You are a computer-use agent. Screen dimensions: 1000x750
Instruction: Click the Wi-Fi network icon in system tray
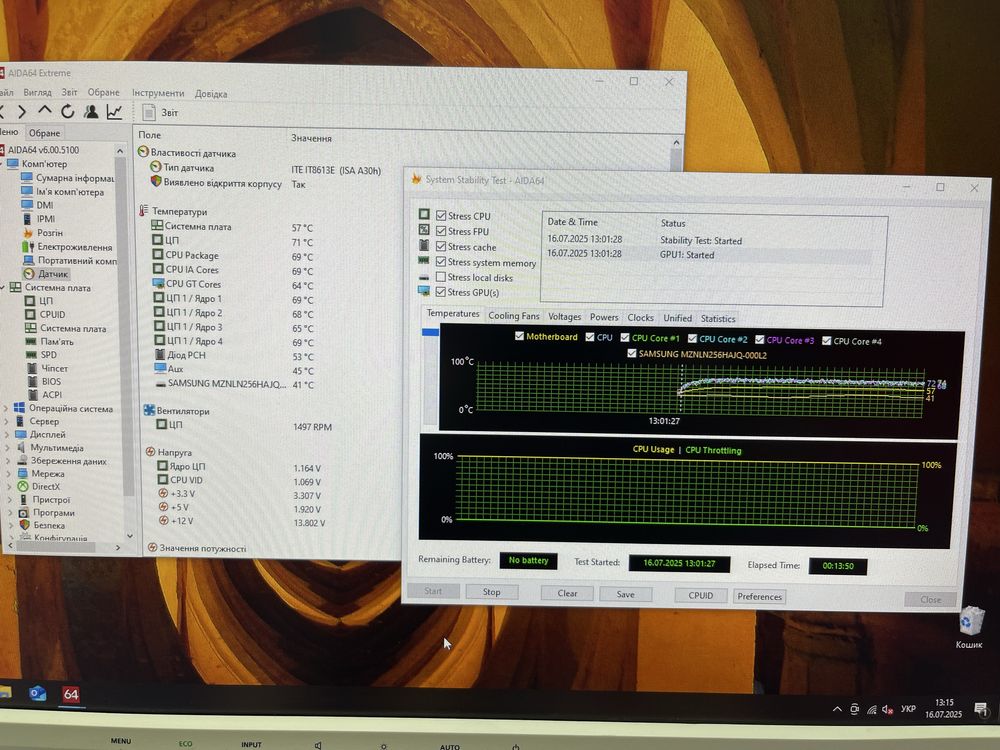coord(871,710)
